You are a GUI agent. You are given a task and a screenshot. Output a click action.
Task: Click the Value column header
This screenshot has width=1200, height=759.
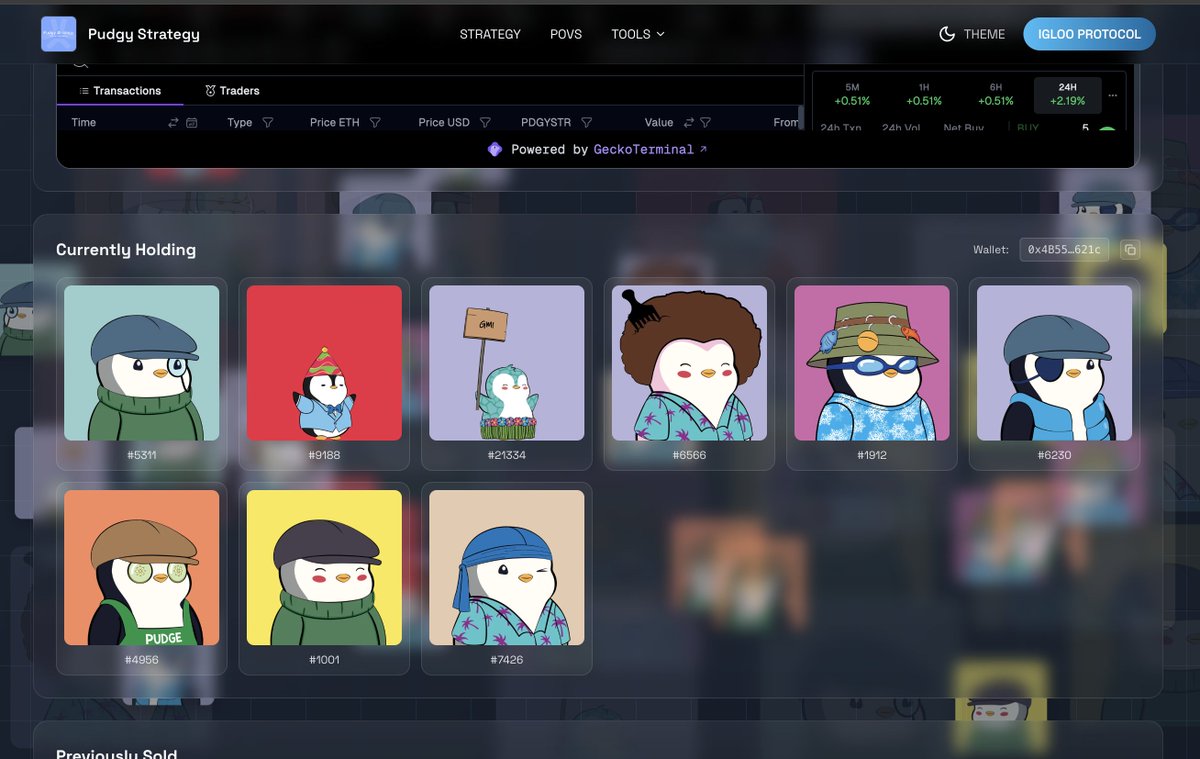pos(659,123)
